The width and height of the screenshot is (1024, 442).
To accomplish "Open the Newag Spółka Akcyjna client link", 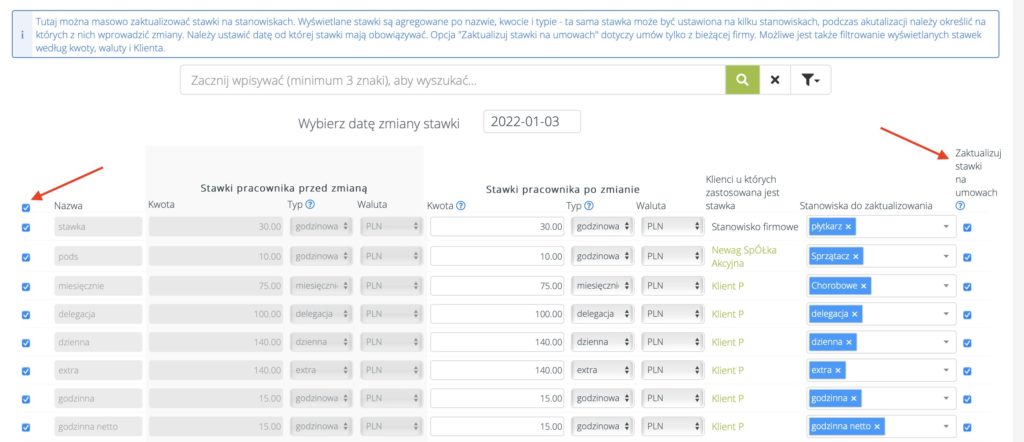I will point(743,257).
